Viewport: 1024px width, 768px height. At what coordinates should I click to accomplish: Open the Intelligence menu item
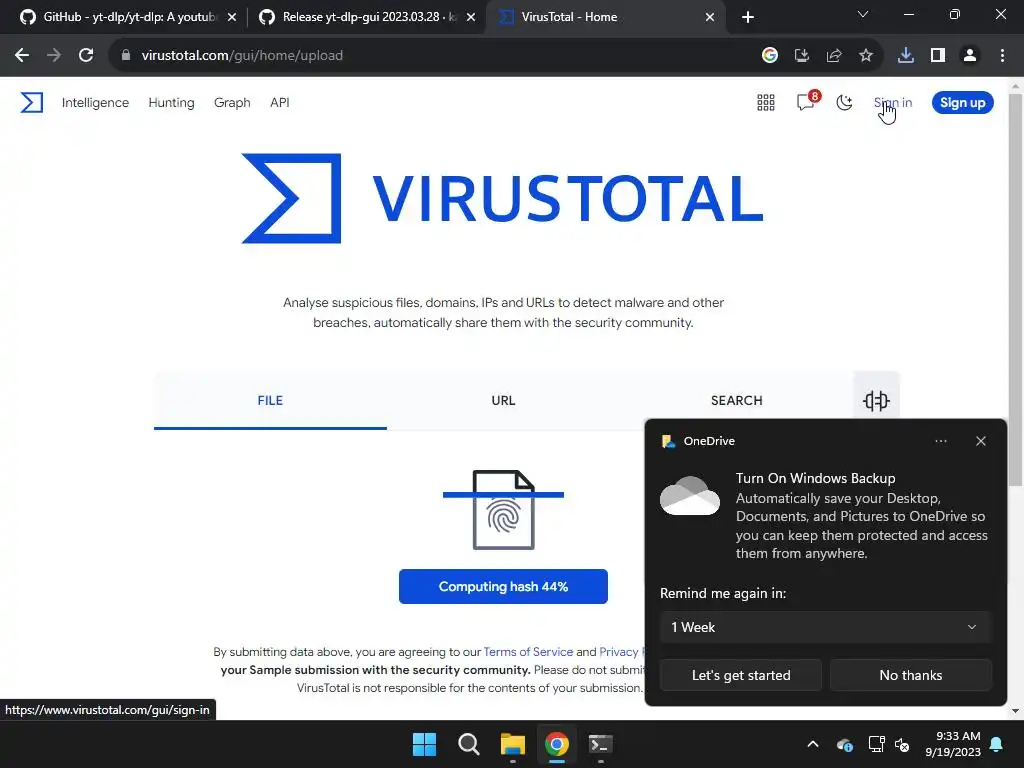pyautogui.click(x=95, y=103)
